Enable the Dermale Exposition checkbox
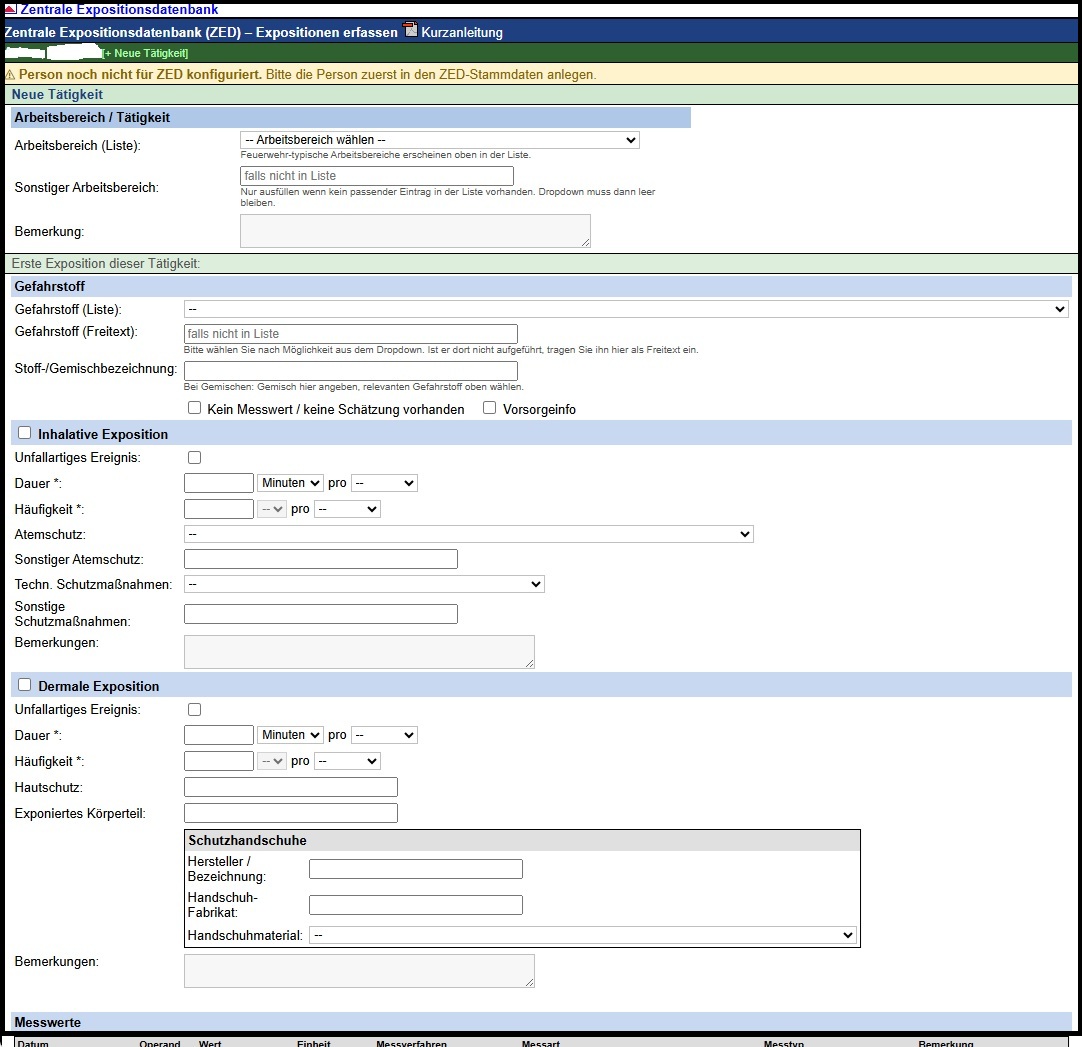Screen dimensions: 1082x1047 click(x=25, y=685)
